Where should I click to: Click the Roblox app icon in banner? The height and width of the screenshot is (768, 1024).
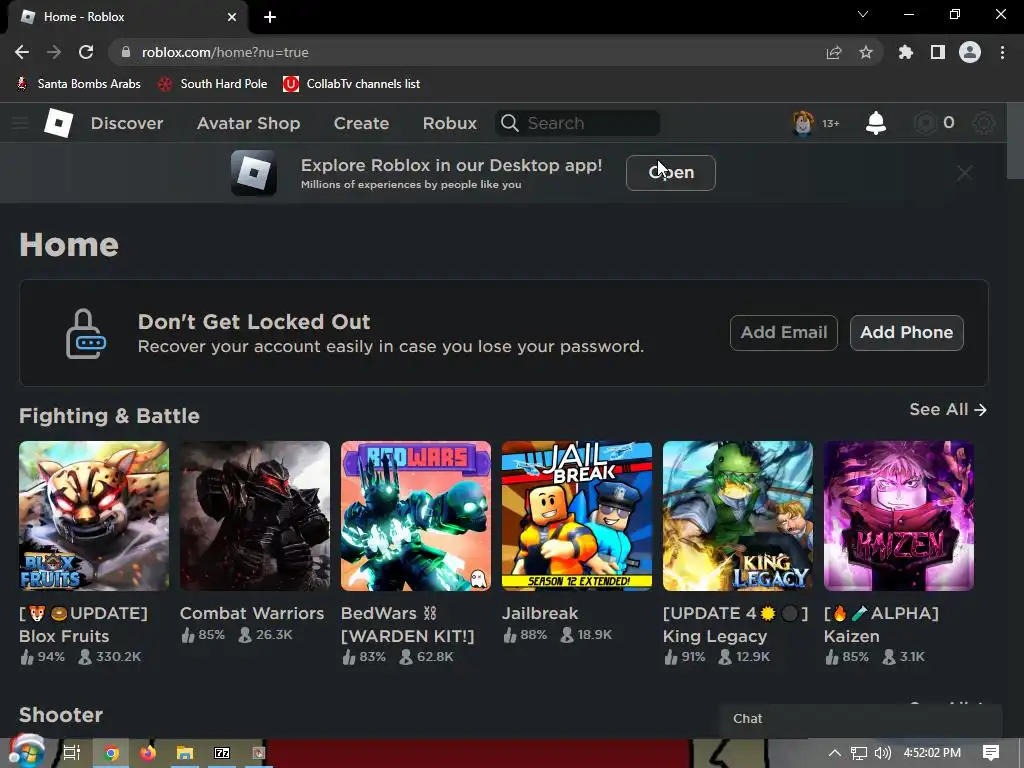[254, 173]
